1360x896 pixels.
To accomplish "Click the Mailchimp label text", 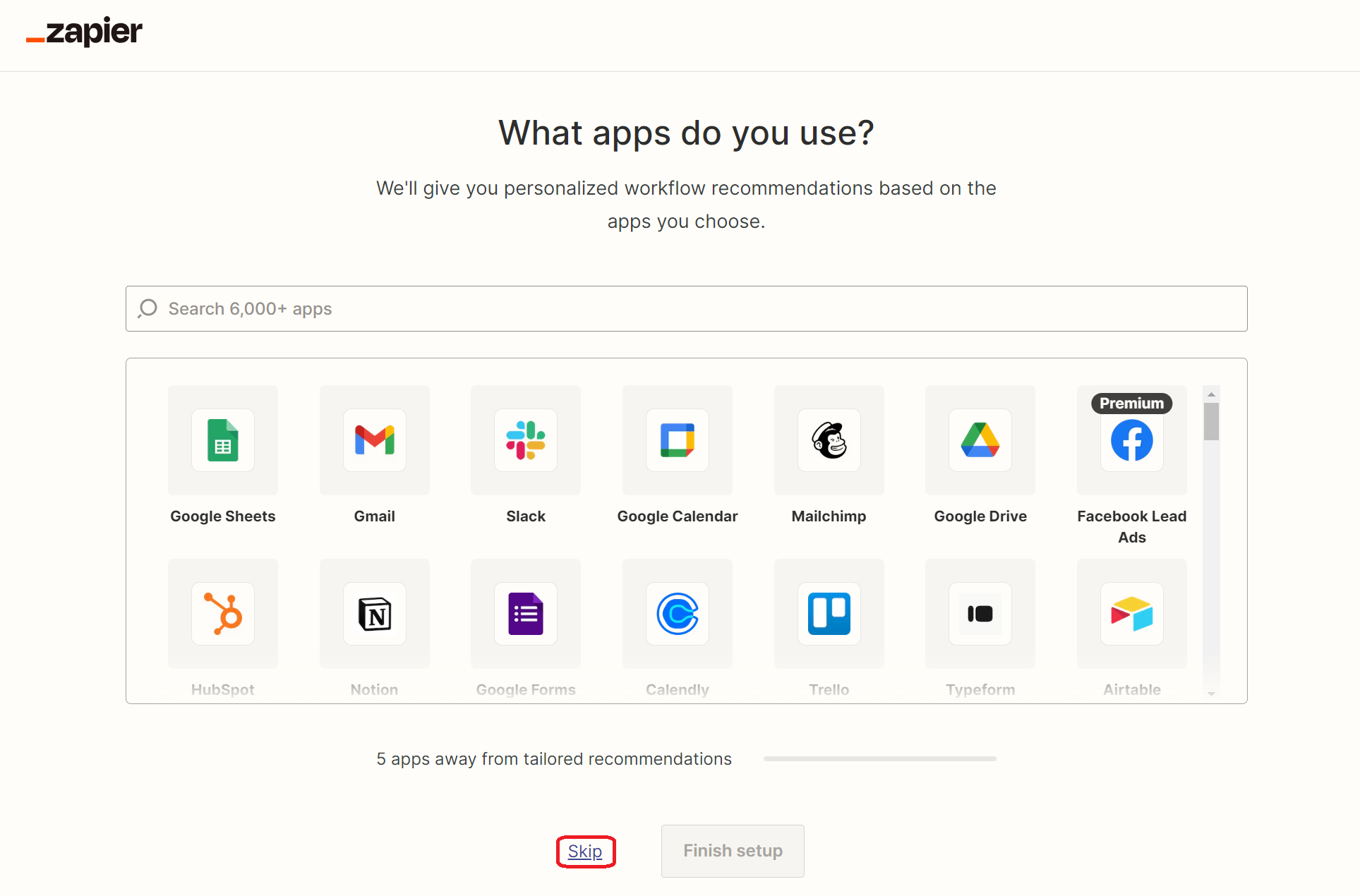I will click(x=829, y=516).
